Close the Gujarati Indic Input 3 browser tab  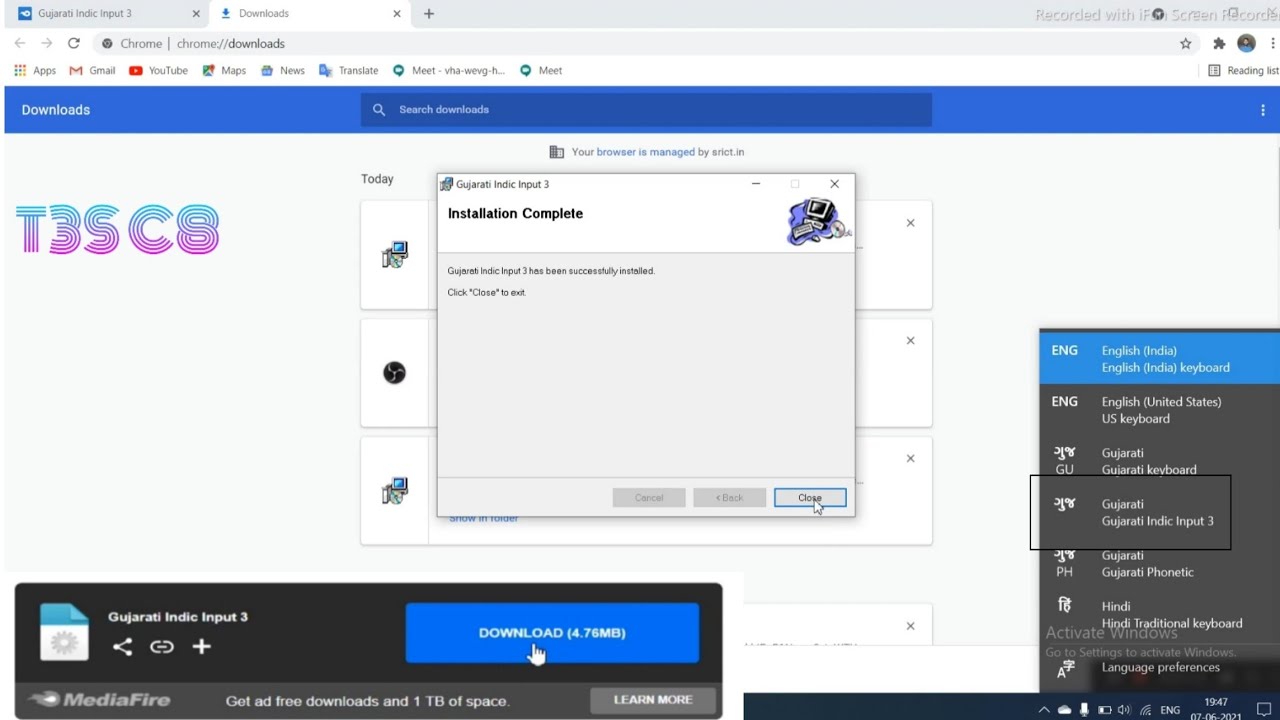pos(196,13)
